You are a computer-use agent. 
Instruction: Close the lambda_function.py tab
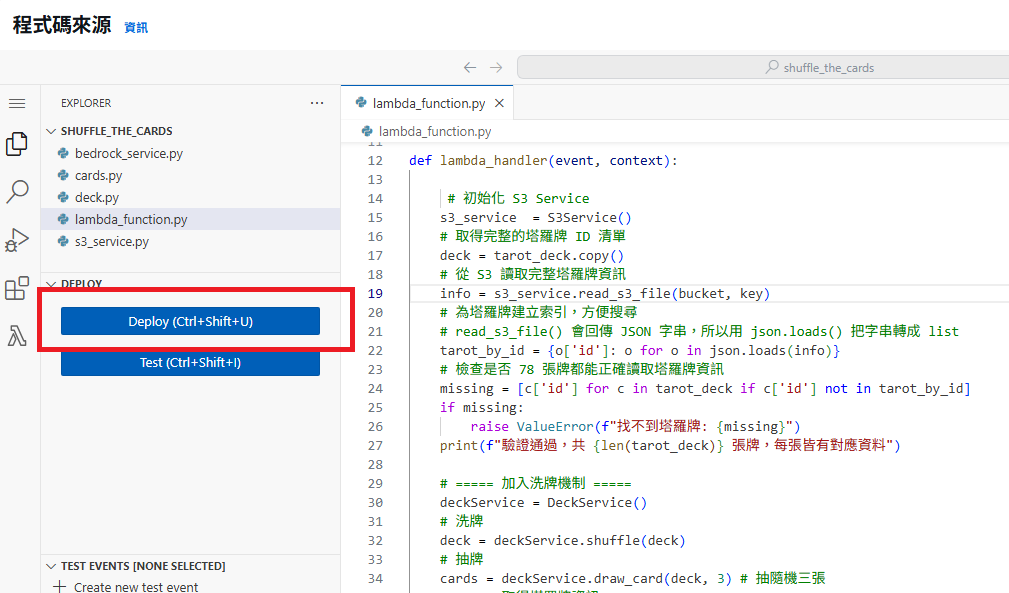pyautogui.click(x=499, y=103)
